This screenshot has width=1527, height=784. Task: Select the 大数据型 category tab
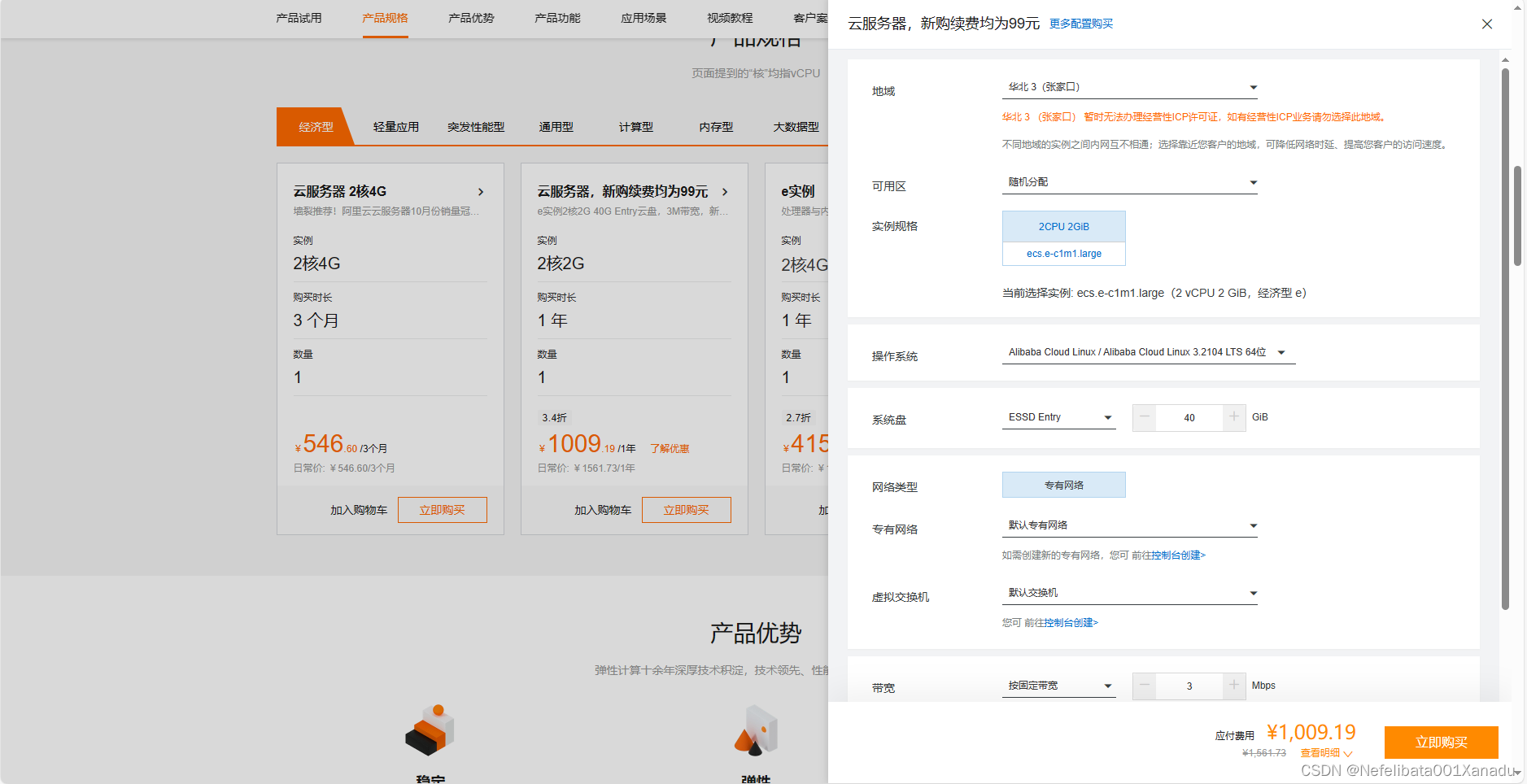(796, 127)
